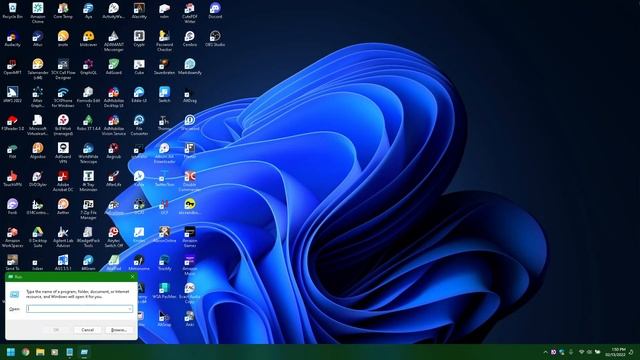Open File Explorer from the taskbar
Image resolution: width=640 pixels, height=360 pixels.
click(x=40, y=352)
